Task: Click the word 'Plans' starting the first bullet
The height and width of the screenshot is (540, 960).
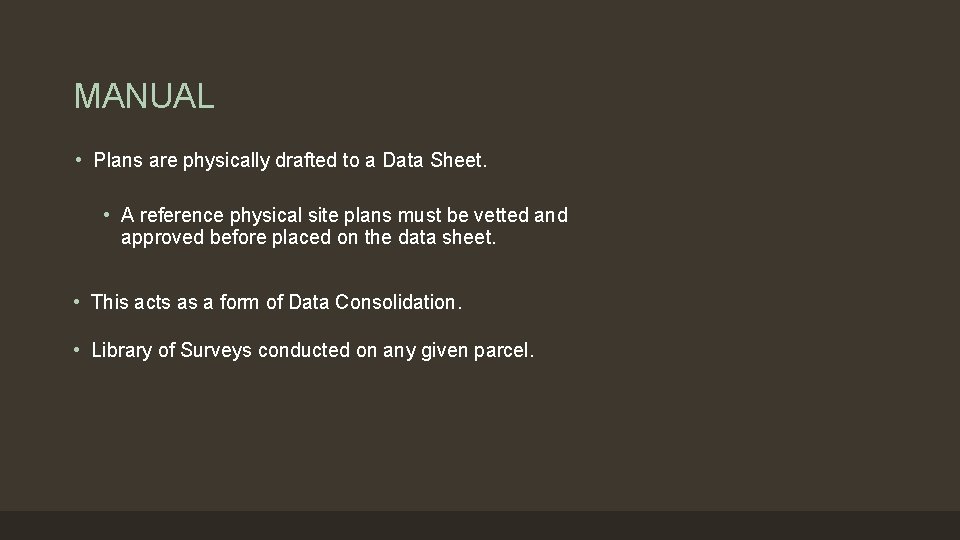Action: 117,160
